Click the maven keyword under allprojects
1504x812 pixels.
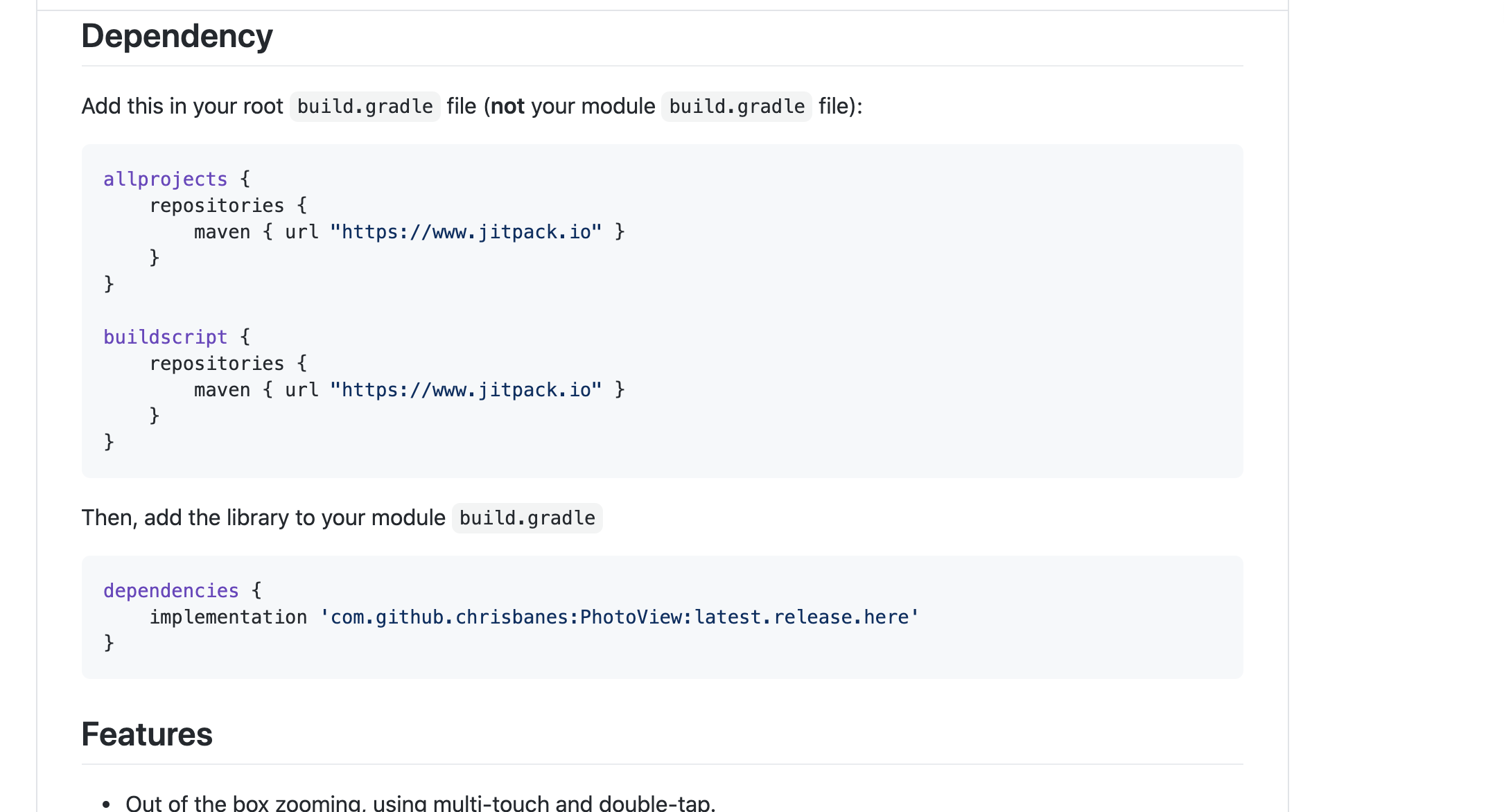click(222, 232)
